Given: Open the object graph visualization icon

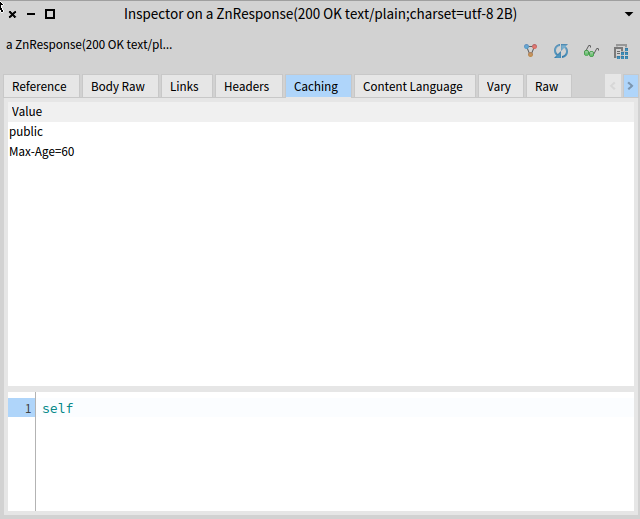Looking at the screenshot, I should (531, 51).
